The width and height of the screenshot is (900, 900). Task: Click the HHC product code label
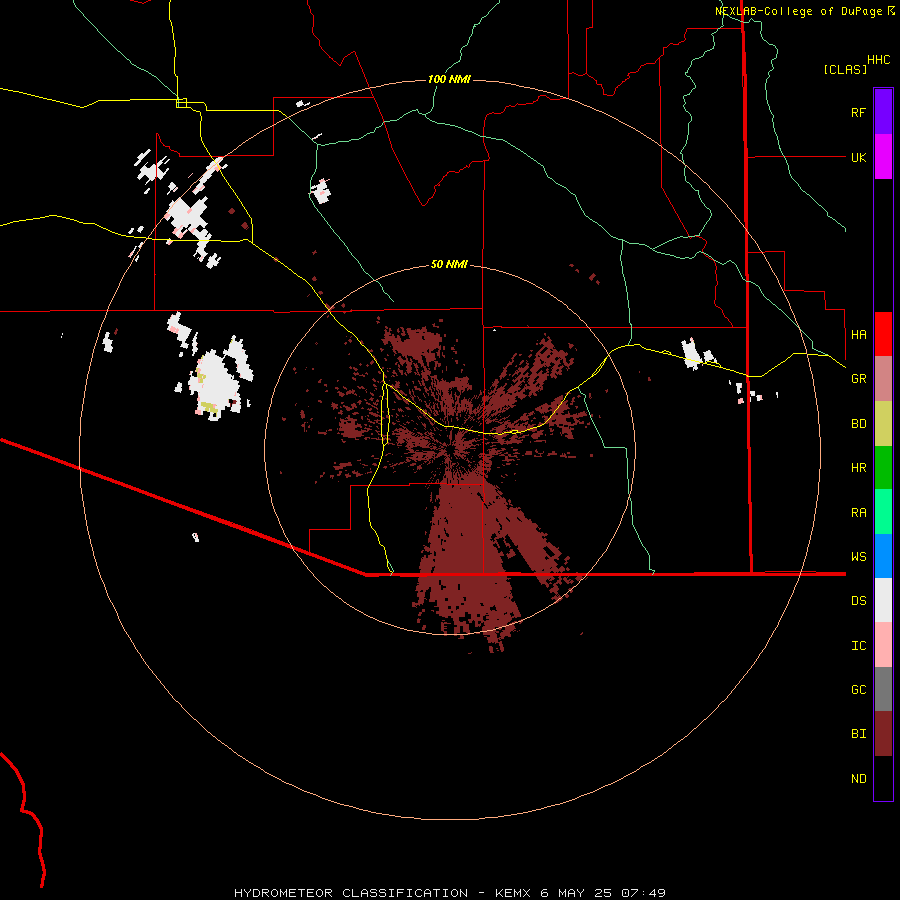pyautogui.click(x=879, y=60)
